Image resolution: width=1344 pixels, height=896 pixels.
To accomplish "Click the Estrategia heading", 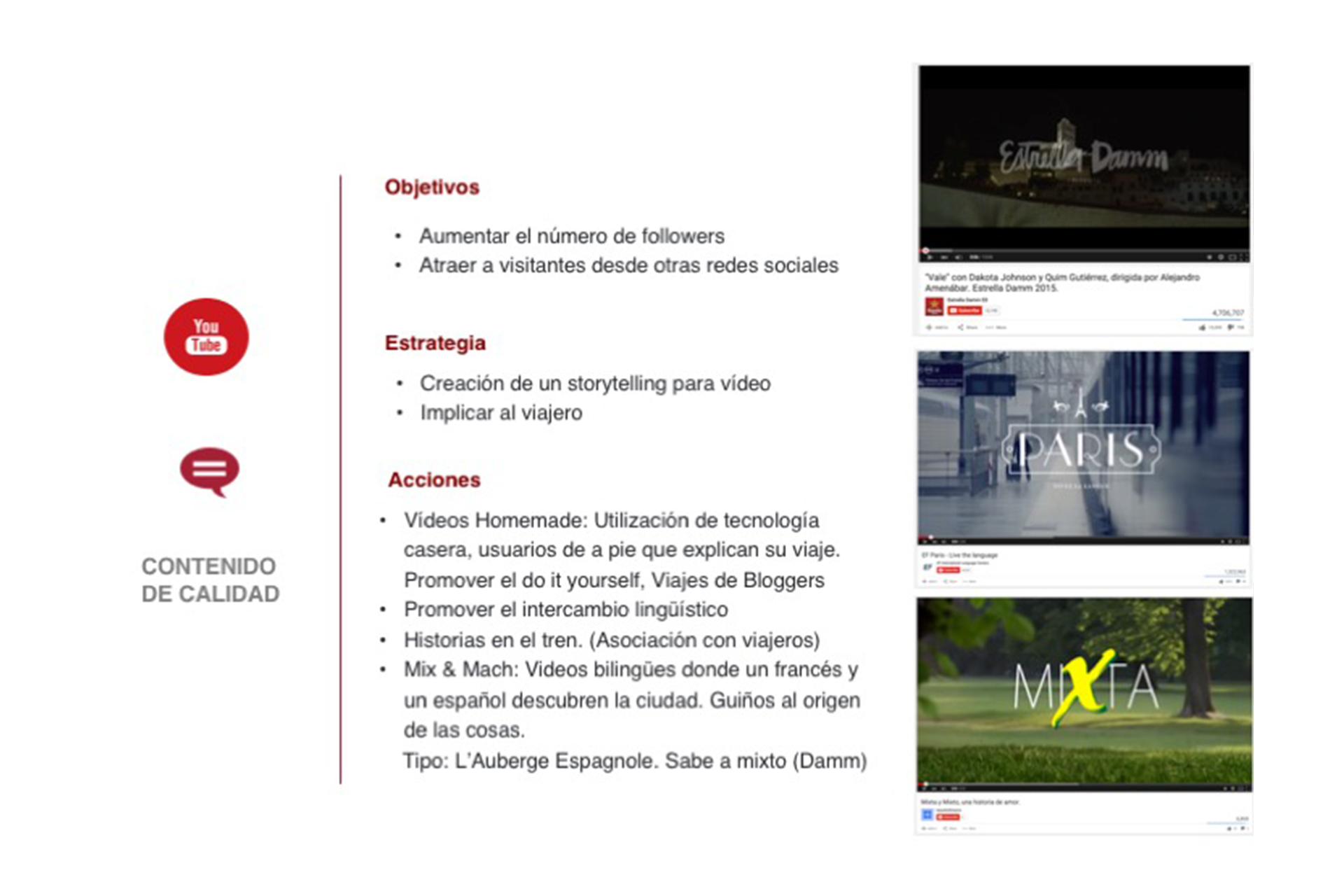I will [x=435, y=343].
